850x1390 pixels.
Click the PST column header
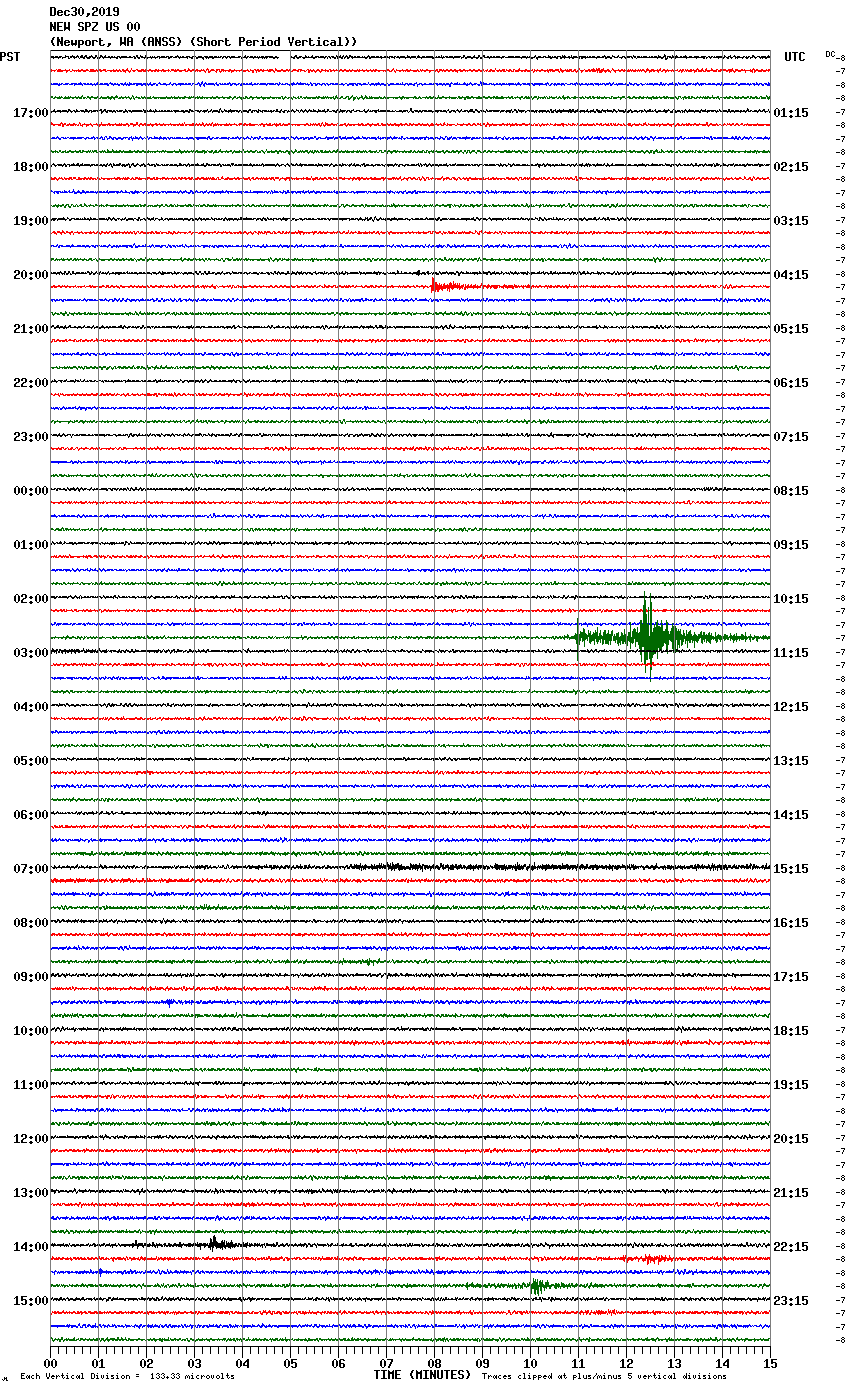[10, 57]
